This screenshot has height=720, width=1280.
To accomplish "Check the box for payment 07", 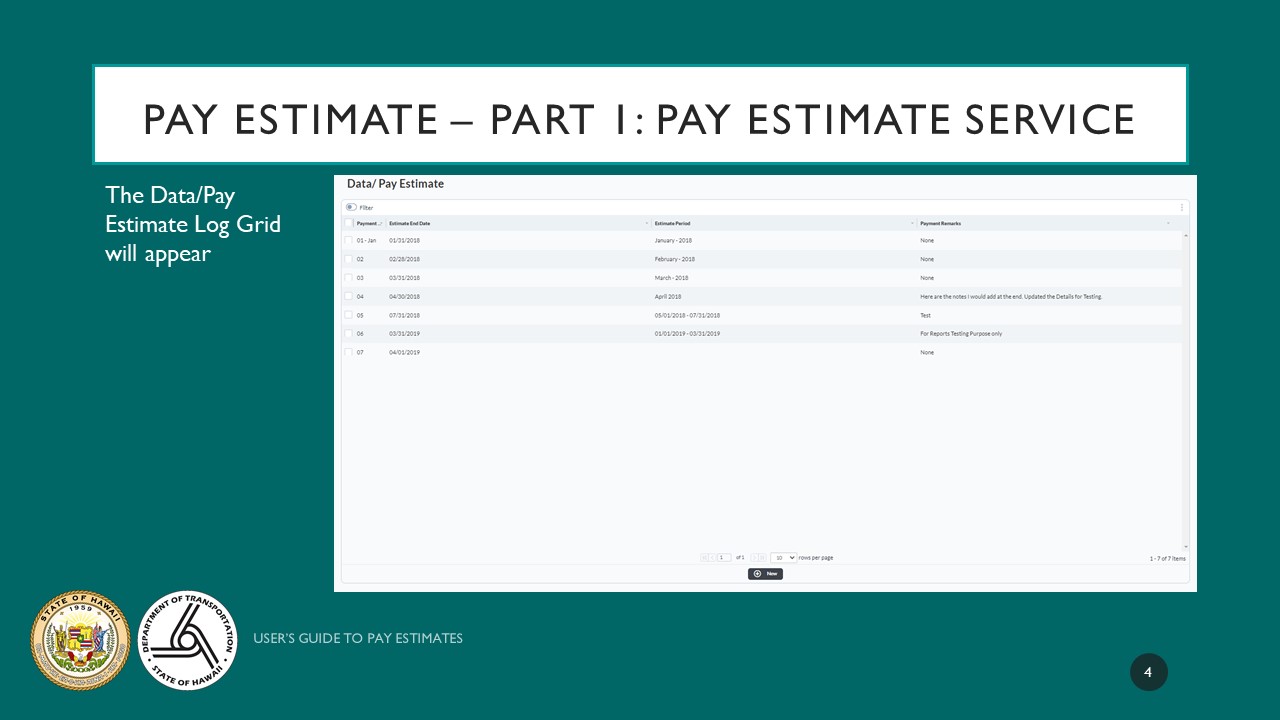I will [x=348, y=353].
